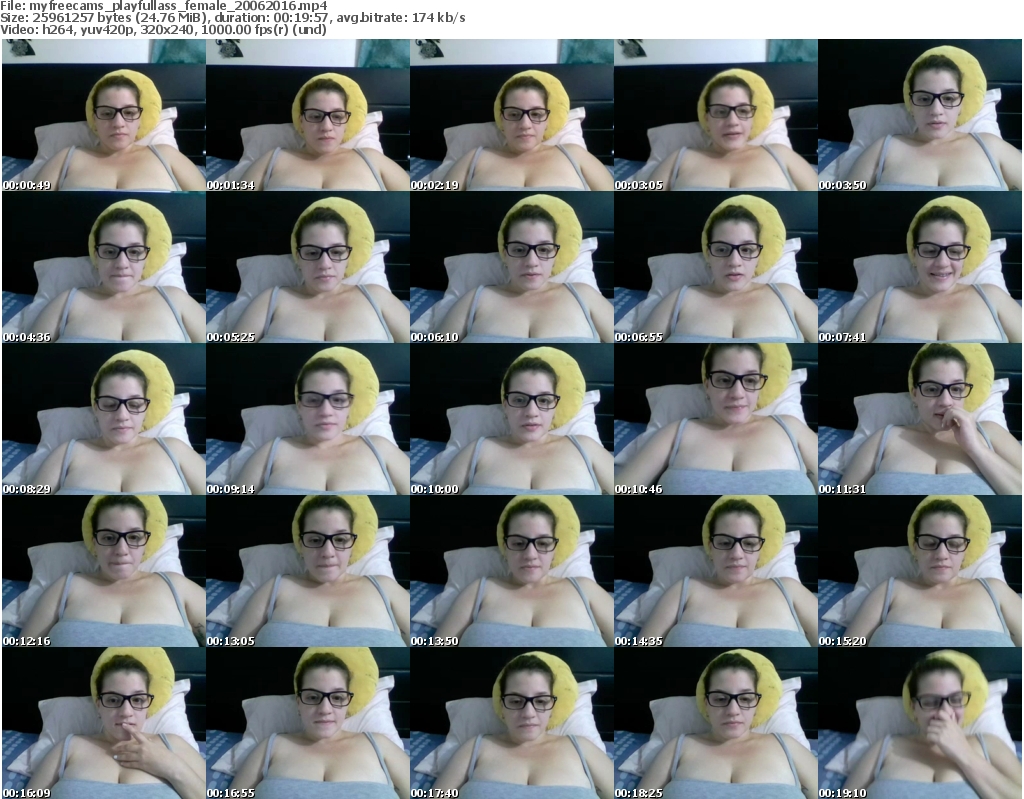Pick the preview frame at 00:10:00
Screen dimensions: 1024x799
tap(511, 419)
